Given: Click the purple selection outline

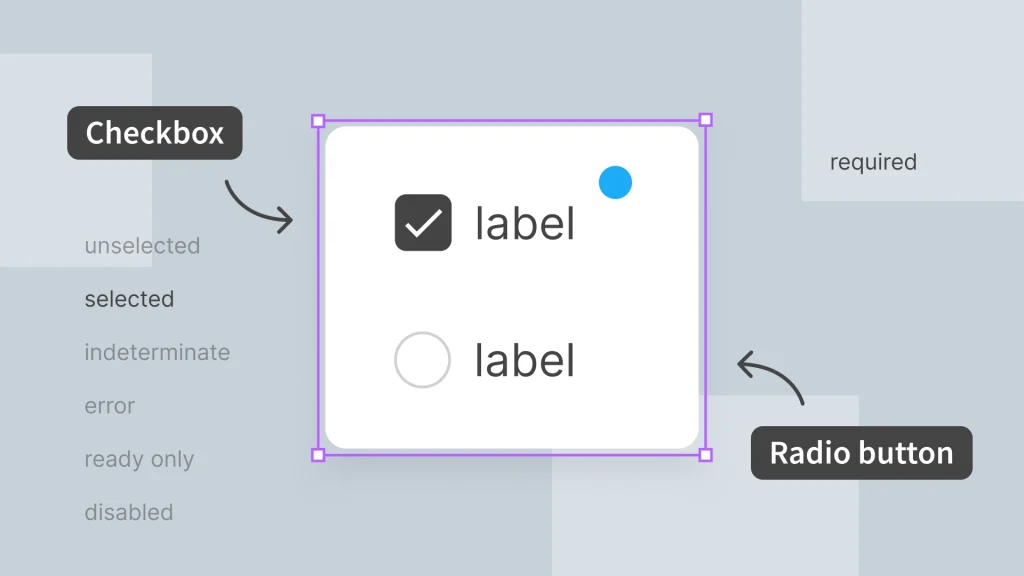Looking at the screenshot, I should pyautogui.click(x=510, y=120).
